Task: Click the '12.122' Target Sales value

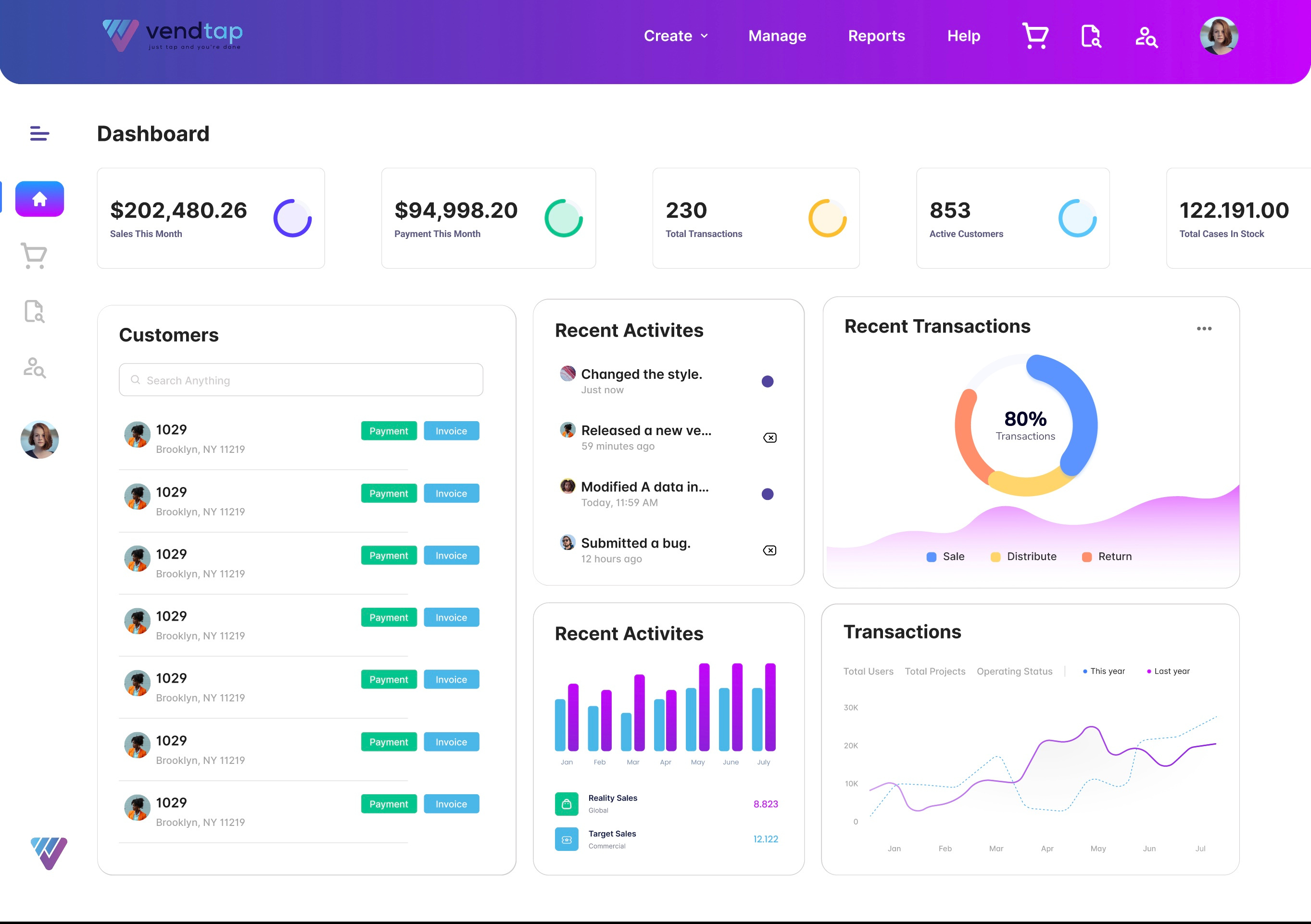Action: [765, 839]
